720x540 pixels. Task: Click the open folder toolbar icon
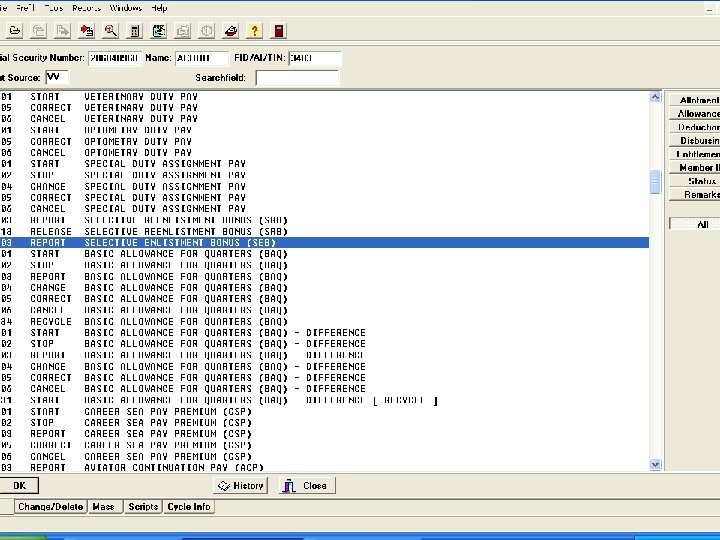[15, 31]
